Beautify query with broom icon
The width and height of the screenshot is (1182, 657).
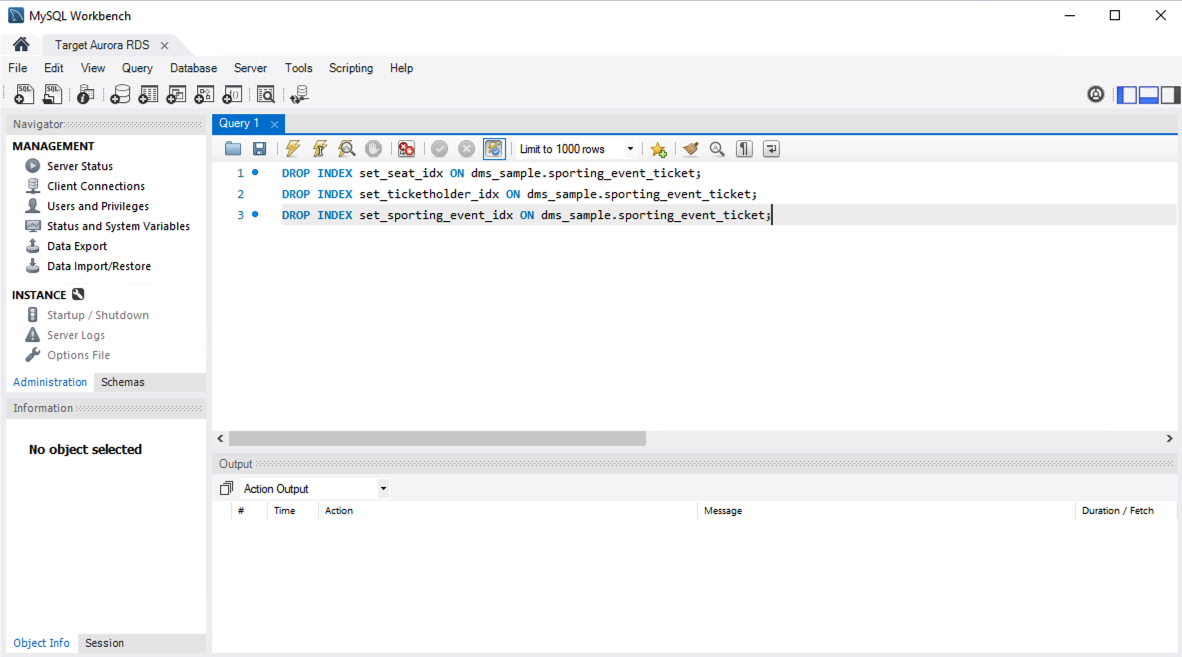point(691,149)
